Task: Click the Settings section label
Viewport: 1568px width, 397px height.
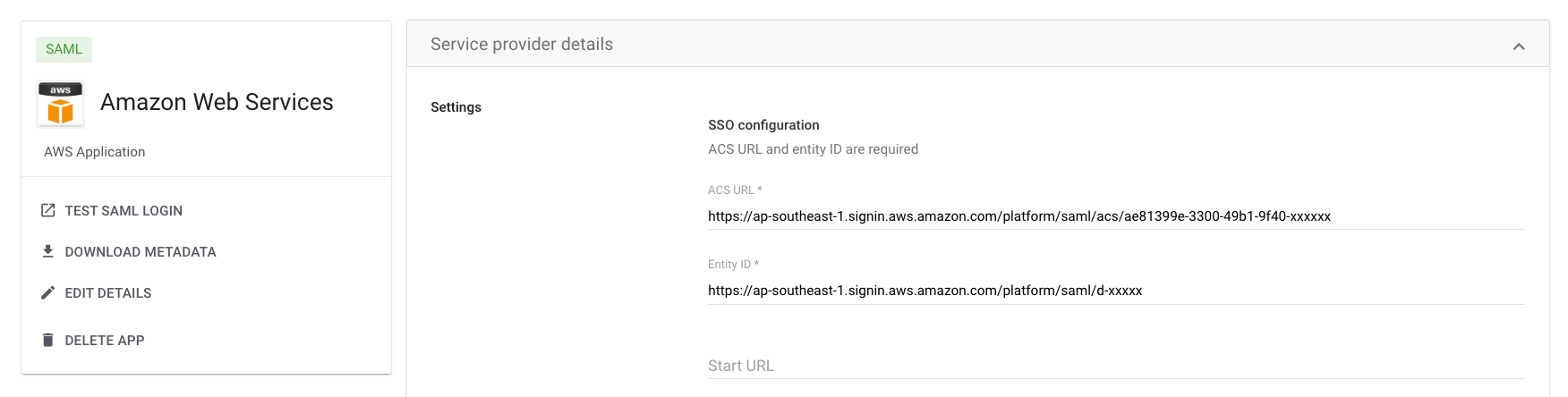Action: pyautogui.click(x=456, y=107)
